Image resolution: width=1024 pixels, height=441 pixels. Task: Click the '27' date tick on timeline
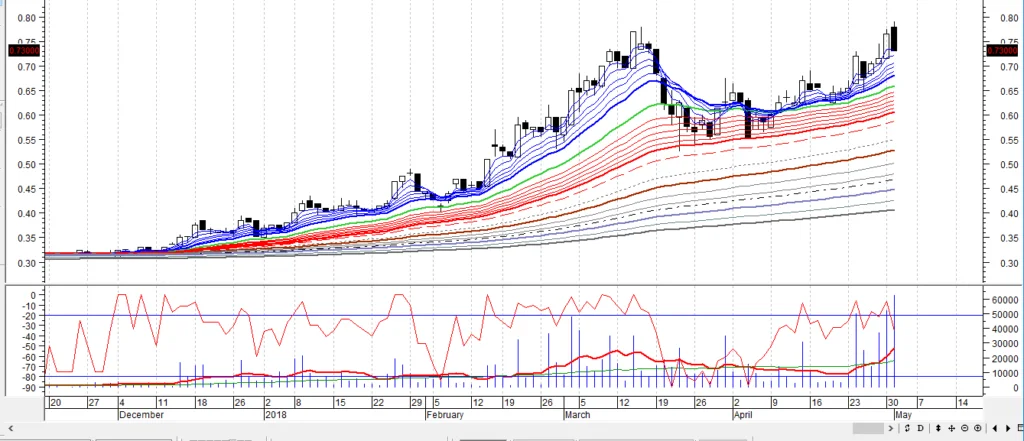pyautogui.click(x=93, y=402)
